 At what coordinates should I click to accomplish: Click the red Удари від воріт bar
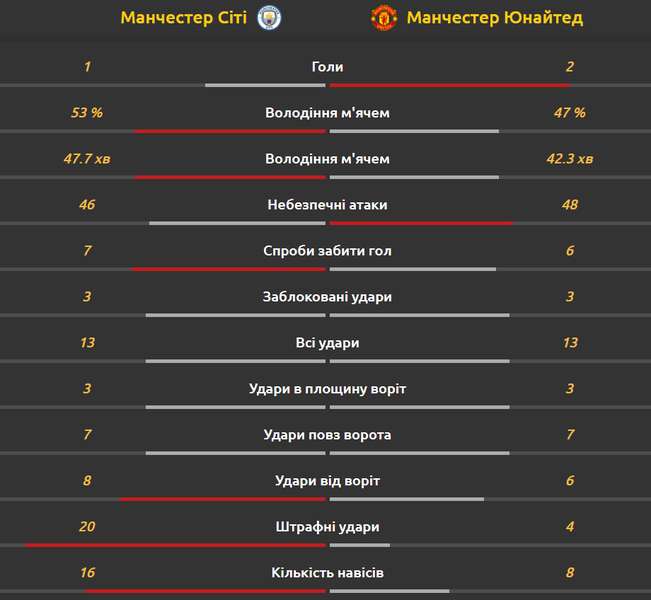coord(223,500)
